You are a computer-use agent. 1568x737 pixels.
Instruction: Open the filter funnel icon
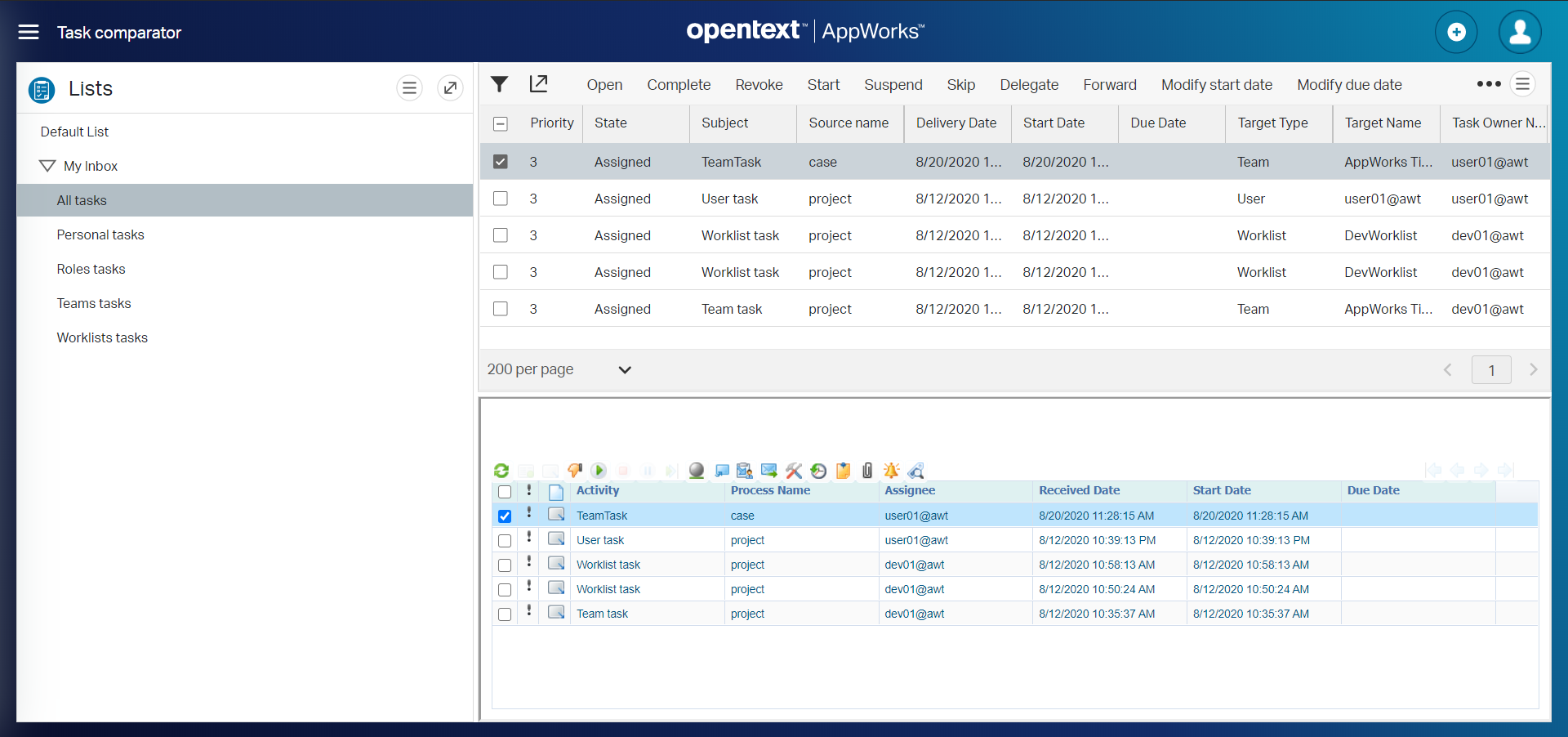(x=500, y=84)
